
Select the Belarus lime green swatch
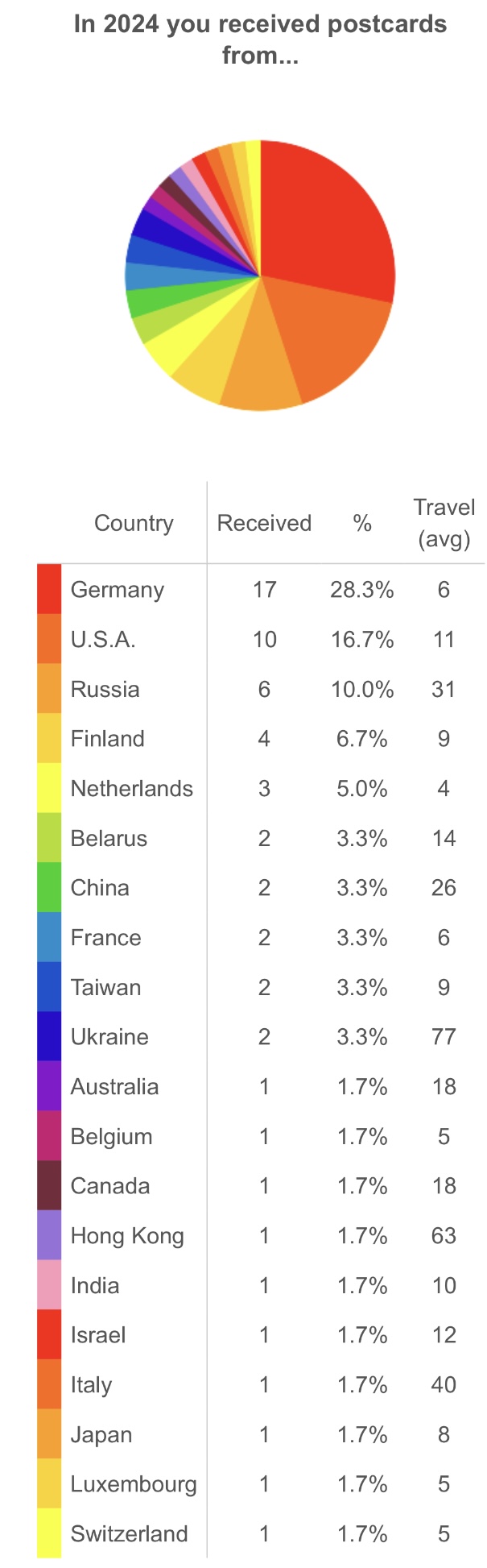pyautogui.click(x=49, y=837)
